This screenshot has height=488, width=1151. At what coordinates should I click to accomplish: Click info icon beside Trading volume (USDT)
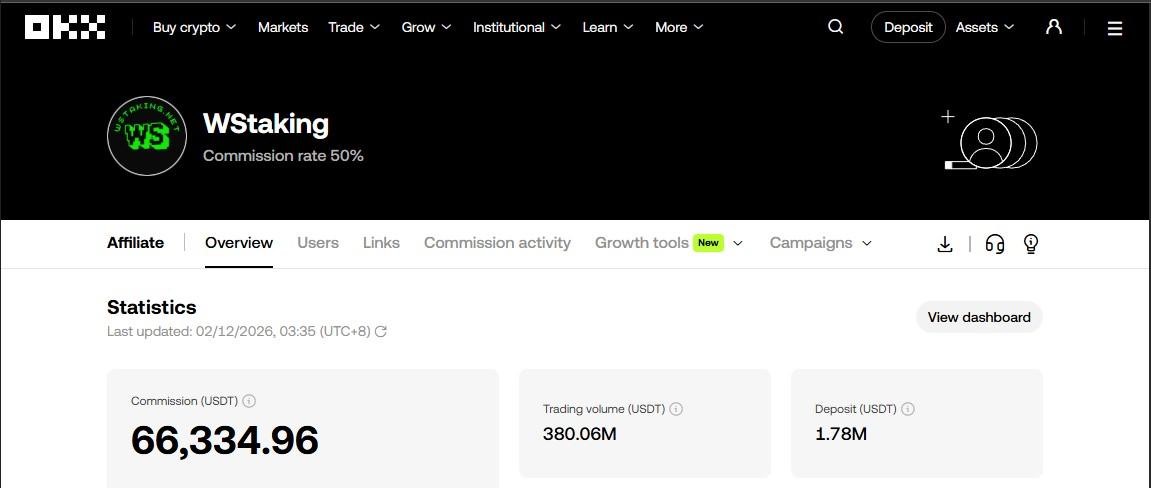pos(676,409)
